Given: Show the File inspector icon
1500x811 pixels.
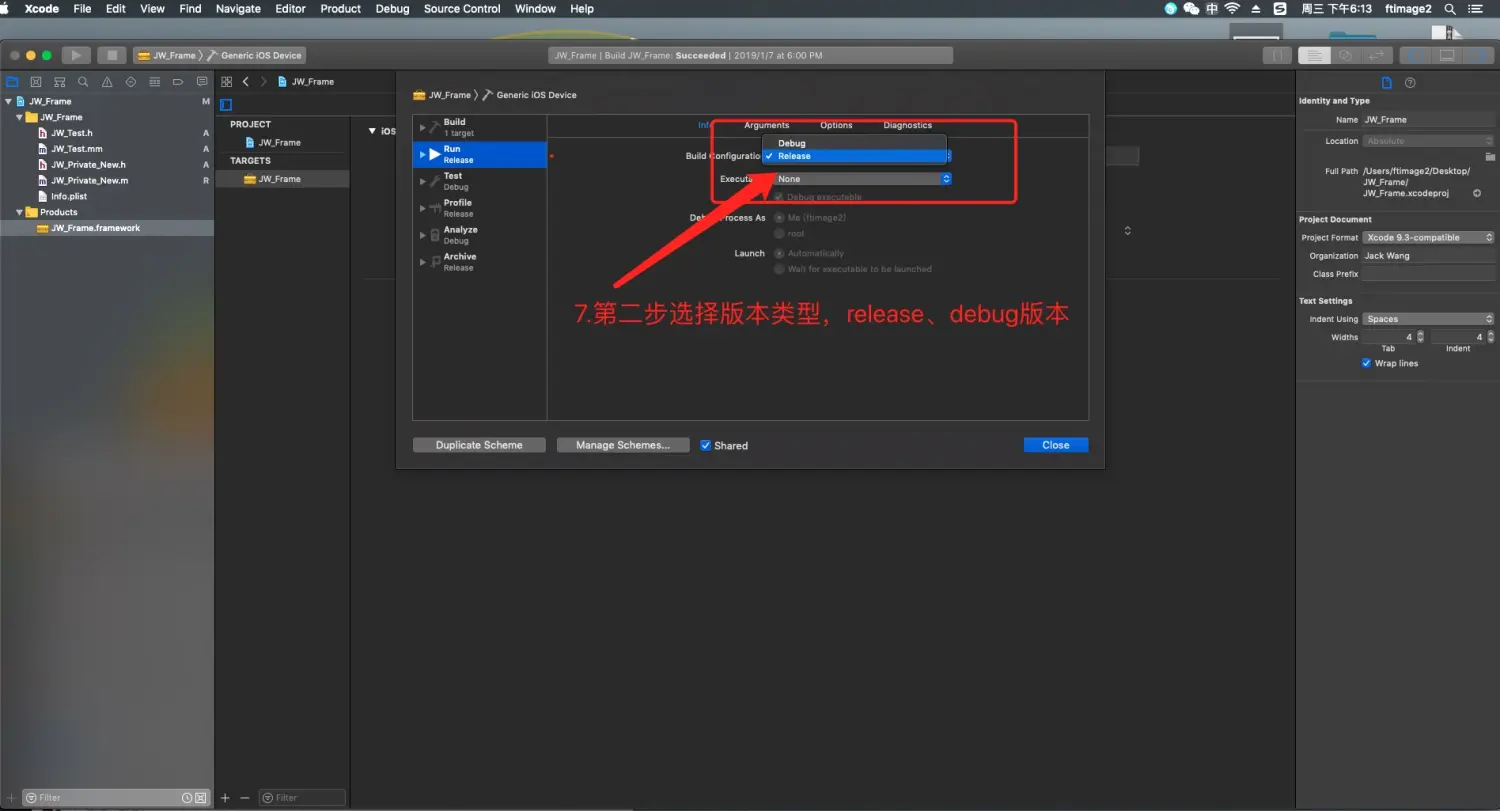Looking at the screenshot, I should pos(1386,83).
